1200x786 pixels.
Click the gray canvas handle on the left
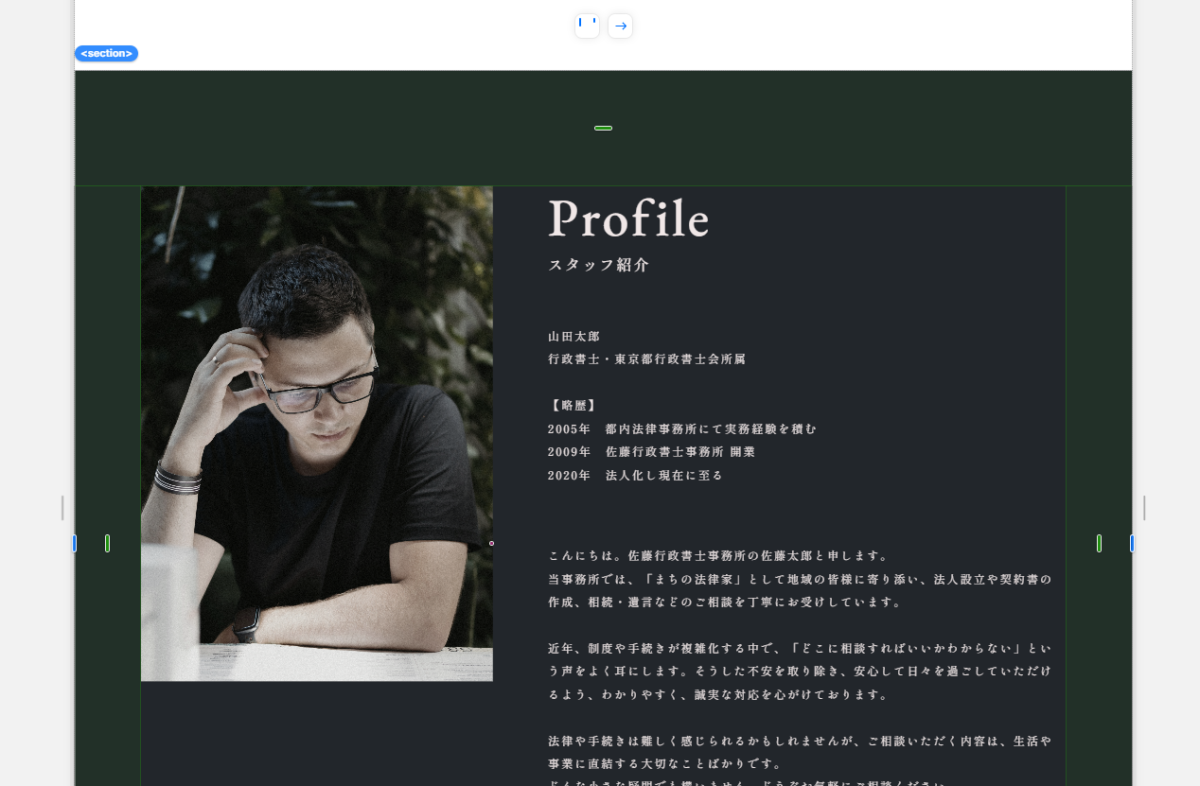[x=62, y=508]
